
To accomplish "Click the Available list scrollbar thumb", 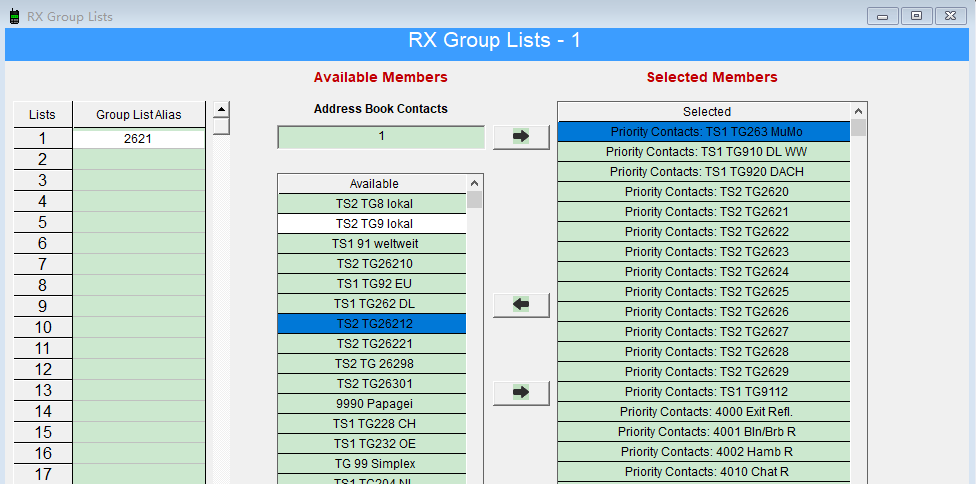I will (x=474, y=200).
